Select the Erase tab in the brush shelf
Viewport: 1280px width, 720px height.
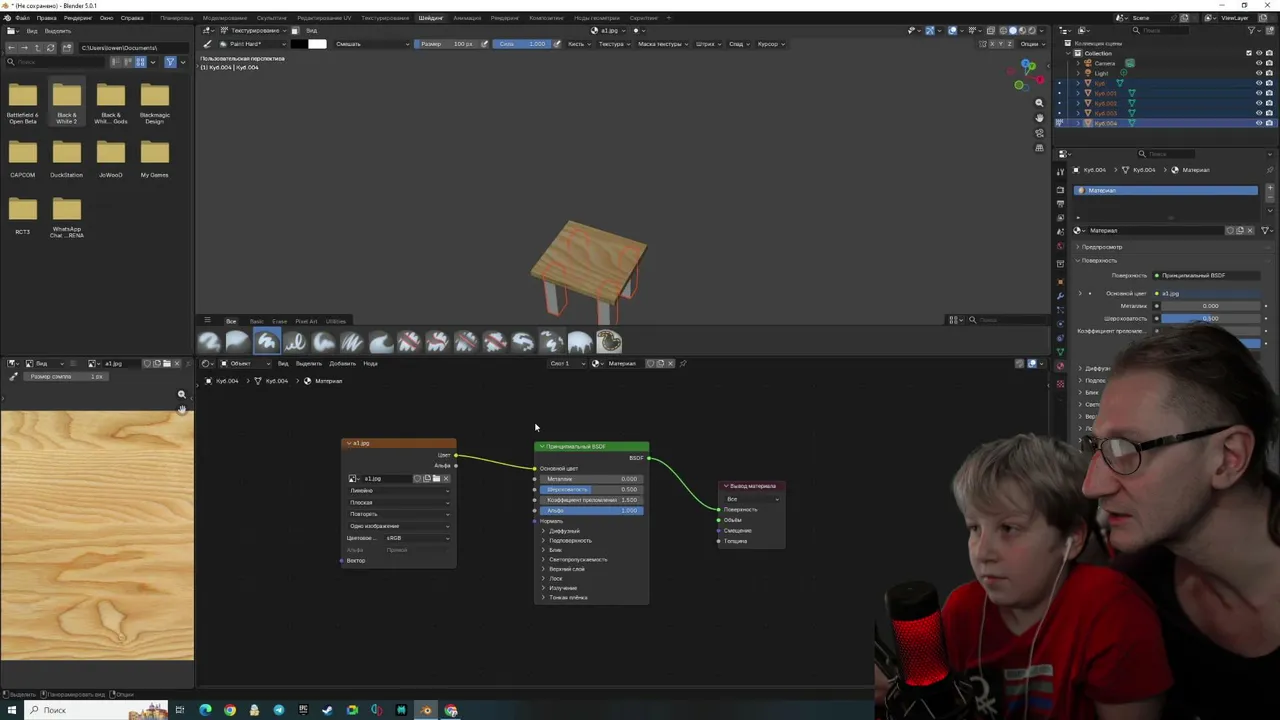[x=279, y=321]
